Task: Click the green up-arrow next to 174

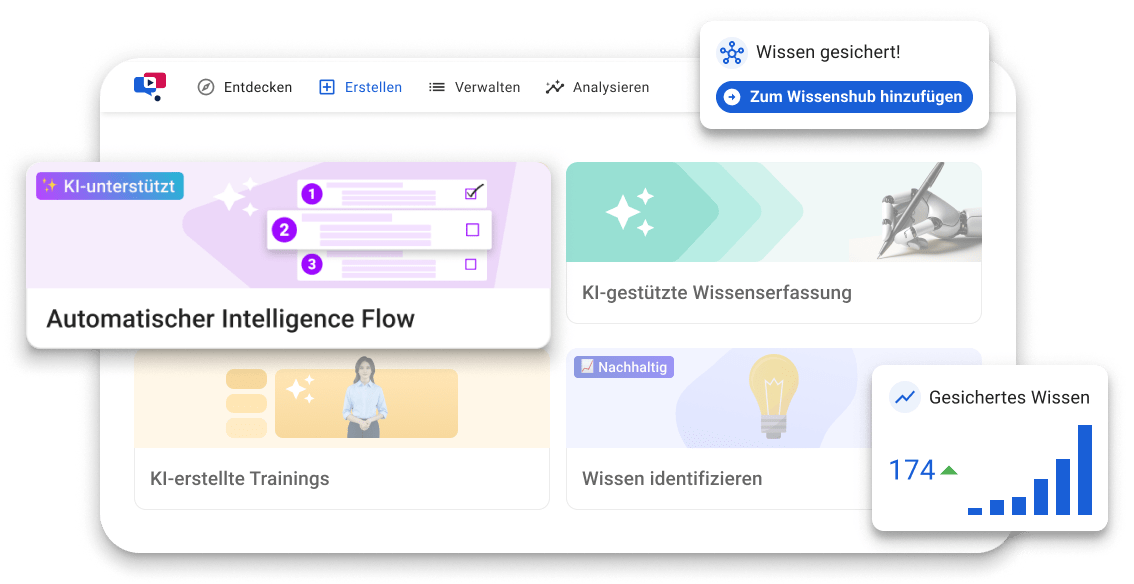Action: click(x=949, y=471)
